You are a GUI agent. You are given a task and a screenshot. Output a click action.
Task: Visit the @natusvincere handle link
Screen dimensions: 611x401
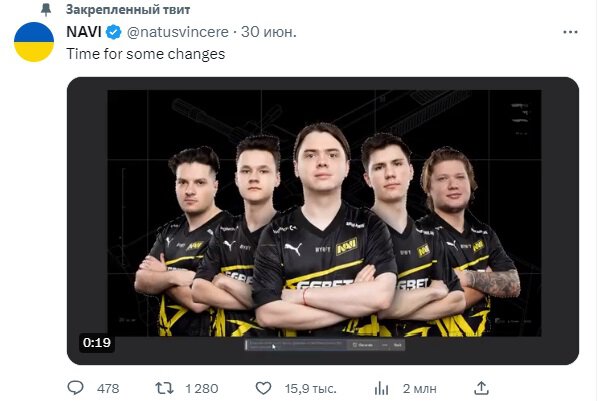point(178,32)
